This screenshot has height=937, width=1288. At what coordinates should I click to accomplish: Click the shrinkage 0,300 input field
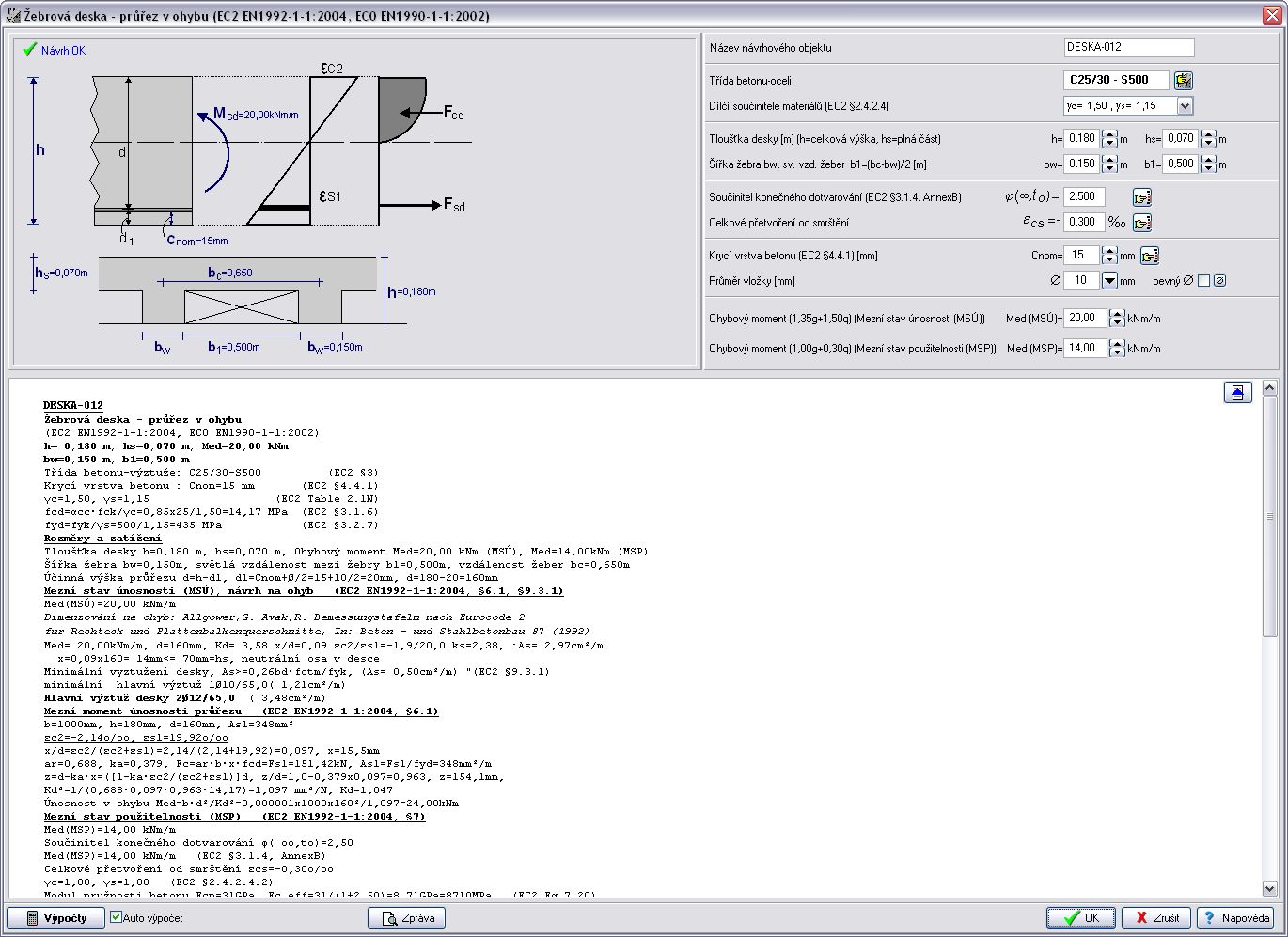[x=1085, y=222]
